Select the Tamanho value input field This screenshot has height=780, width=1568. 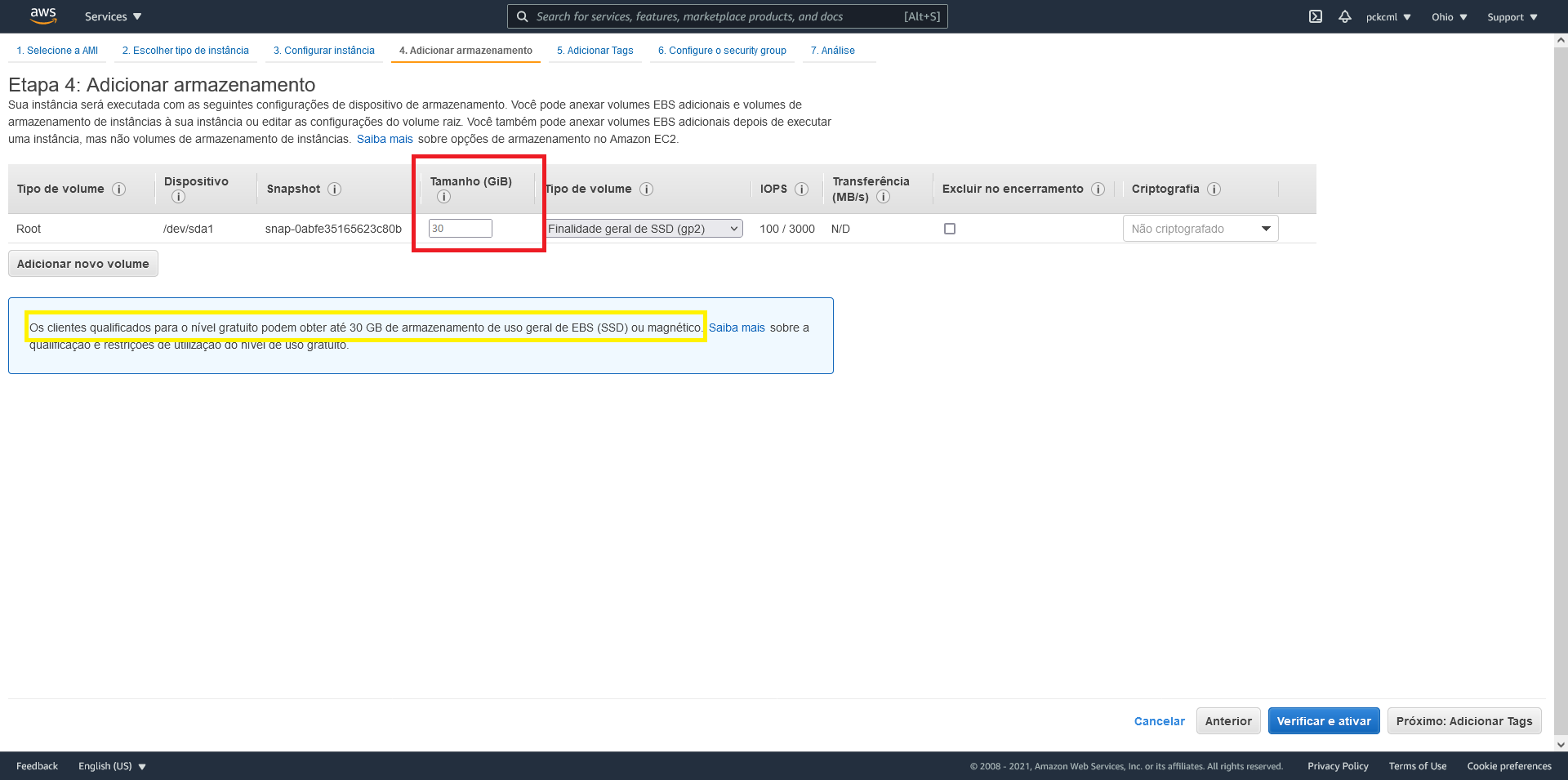(x=460, y=229)
